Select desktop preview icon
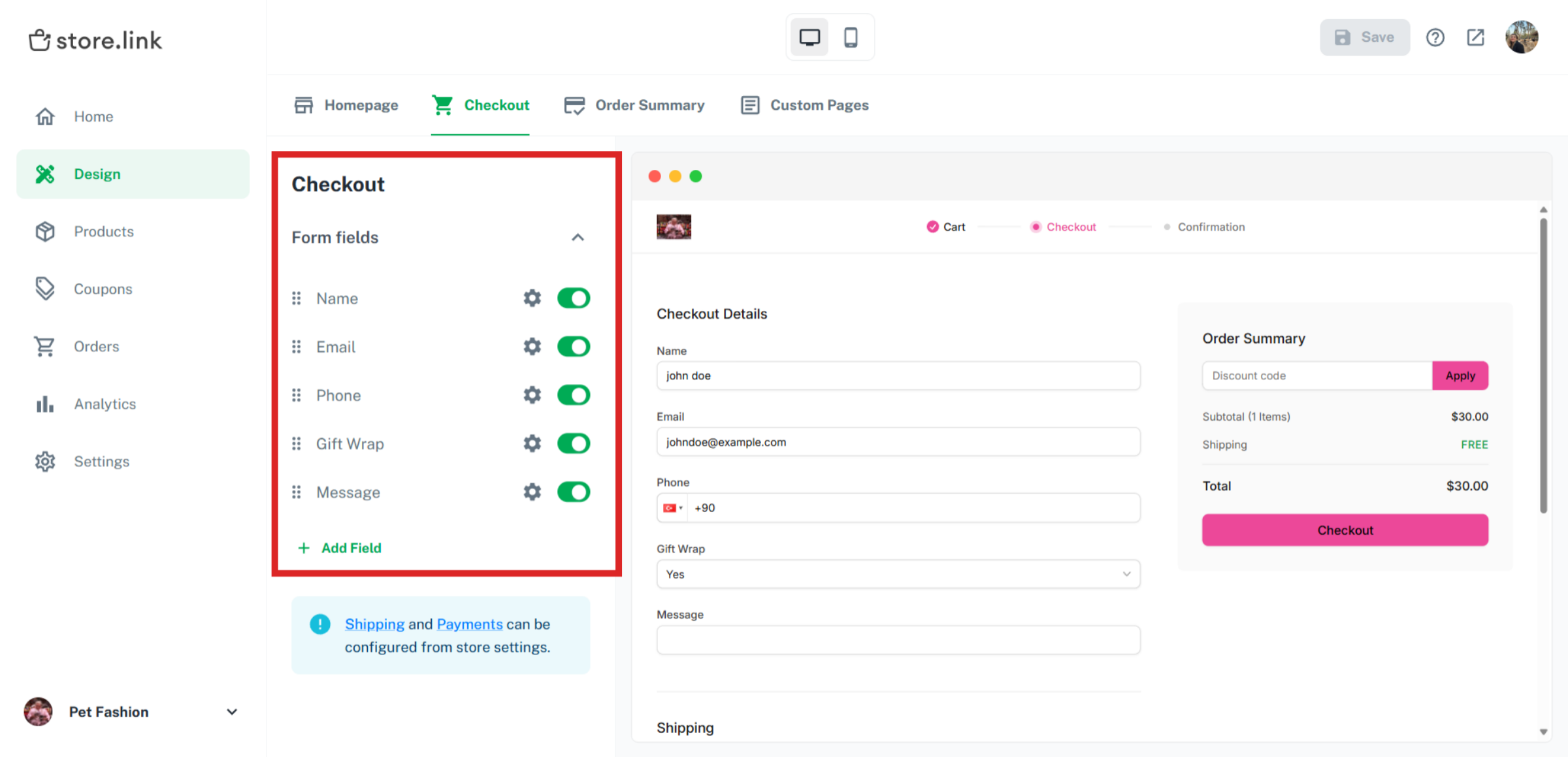The height and width of the screenshot is (757, 1568). [x=809, y=37]
